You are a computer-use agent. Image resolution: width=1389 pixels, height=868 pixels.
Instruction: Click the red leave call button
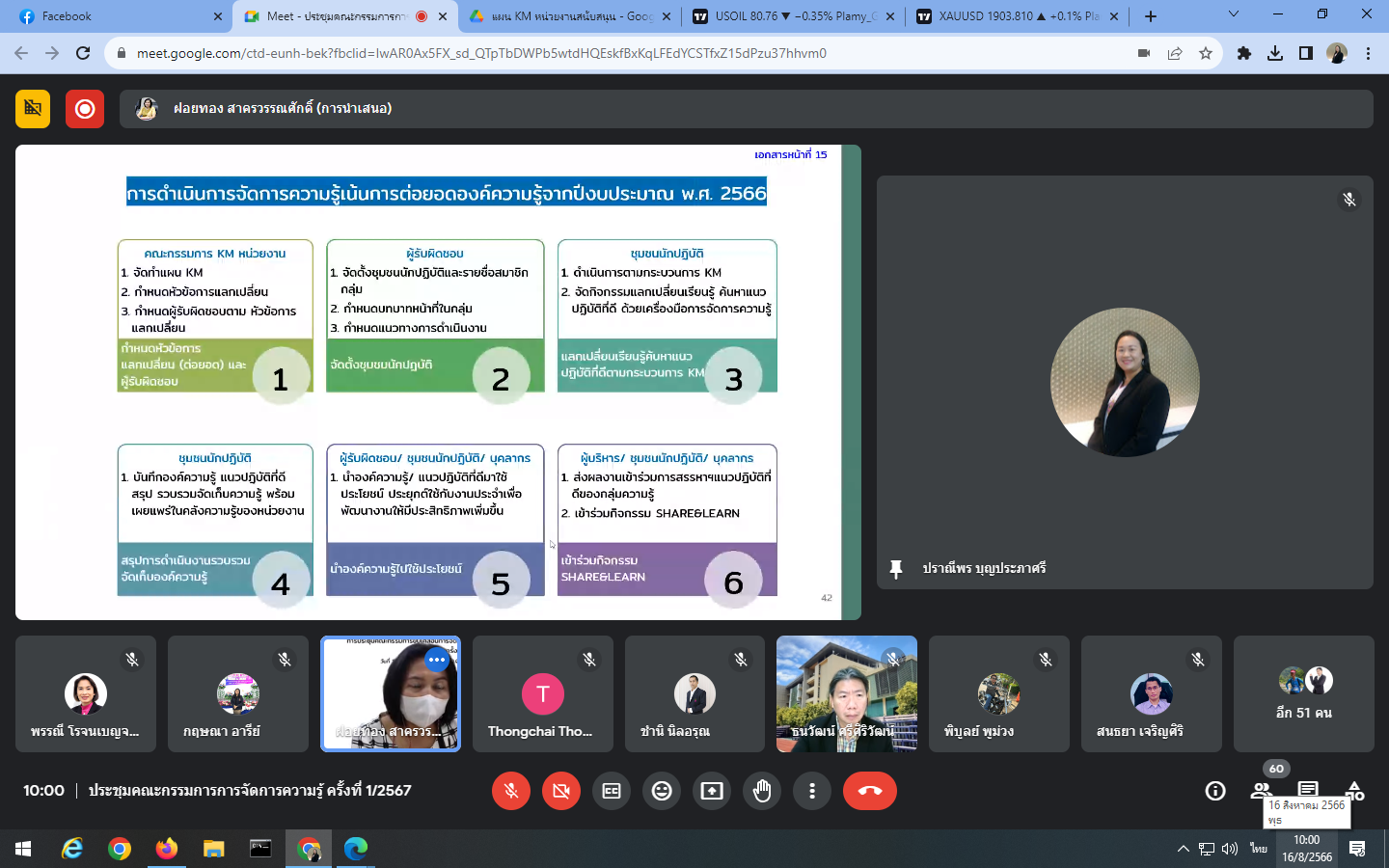pyautogui.click(x=869, y=791)
